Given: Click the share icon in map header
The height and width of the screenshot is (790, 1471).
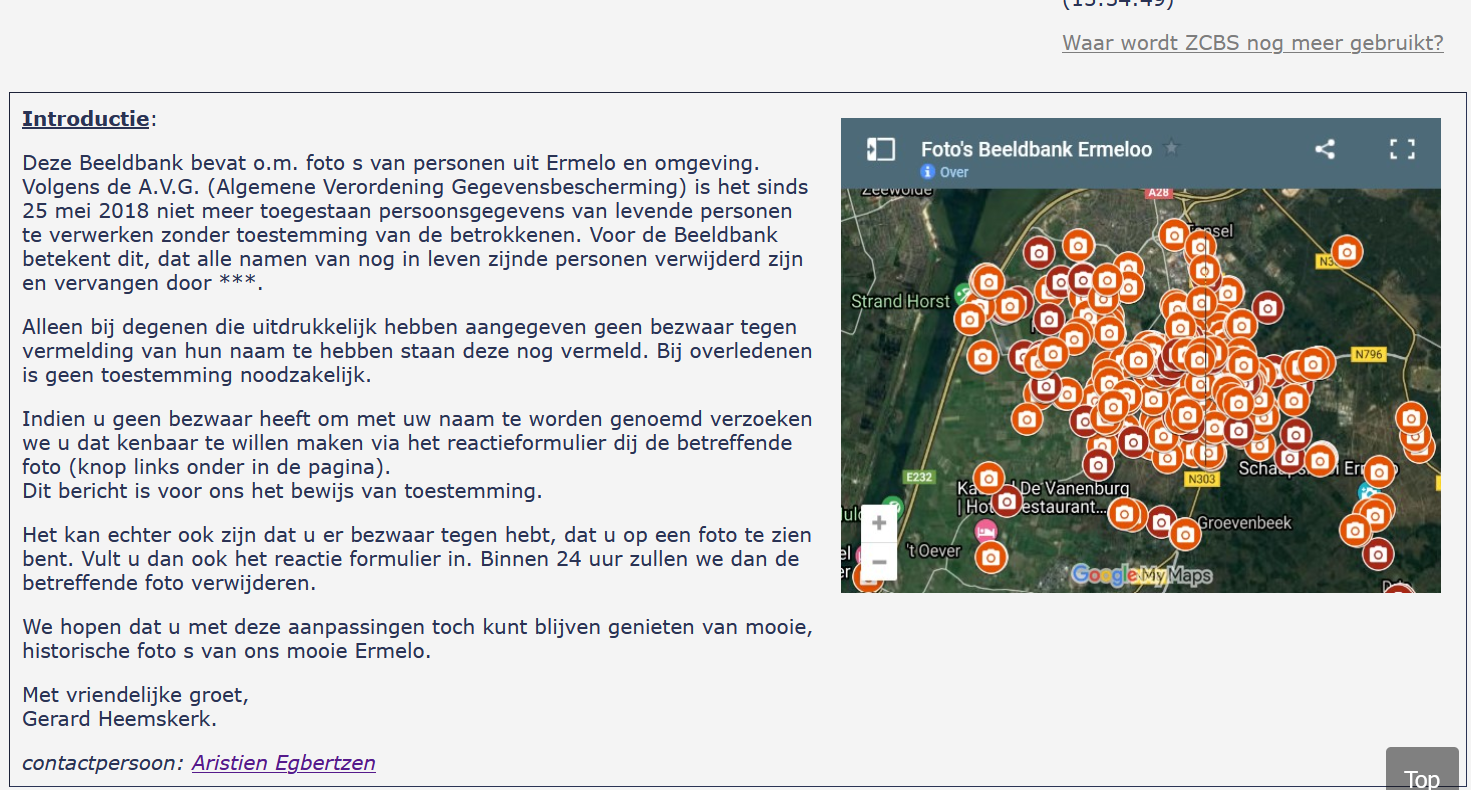Looking at the screenshot, I should [1325, 150].
